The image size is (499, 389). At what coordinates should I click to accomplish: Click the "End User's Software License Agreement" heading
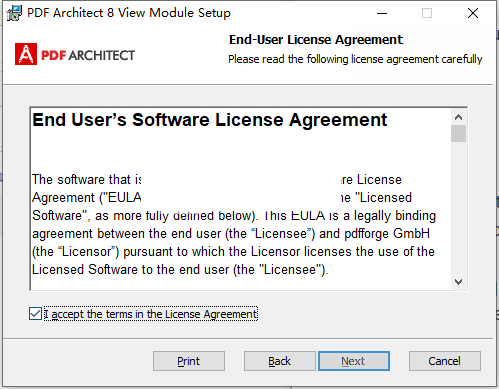(209, 120)
